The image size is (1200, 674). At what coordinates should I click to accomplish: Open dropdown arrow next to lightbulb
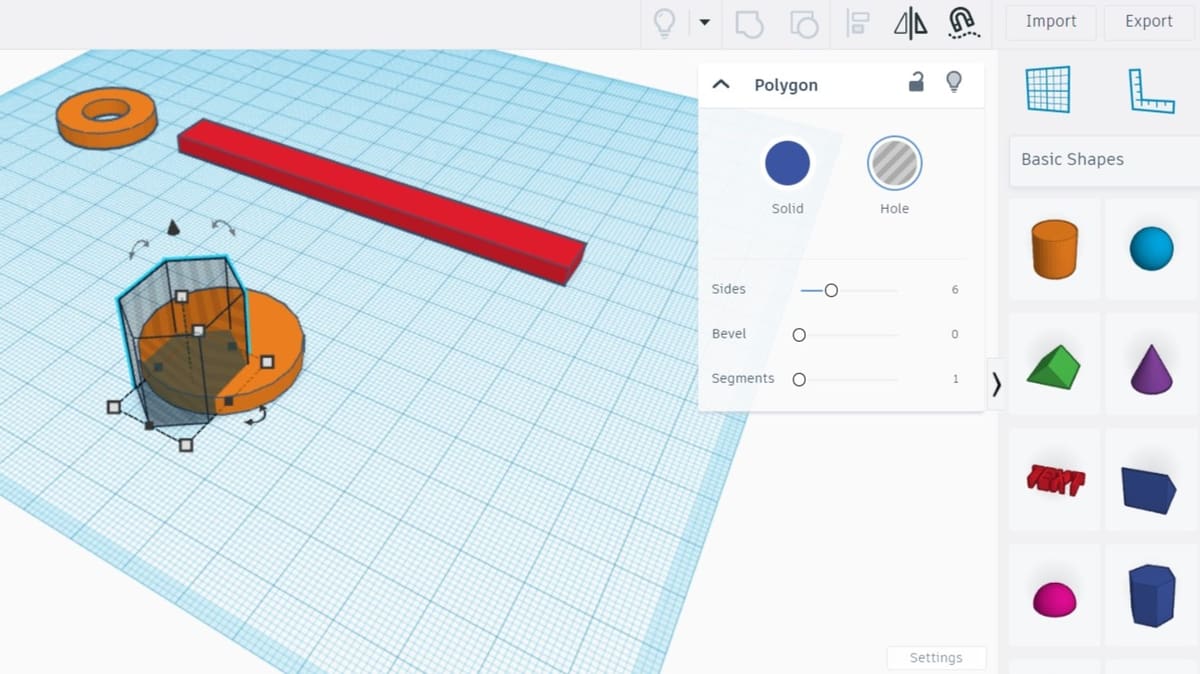point(704,22)
